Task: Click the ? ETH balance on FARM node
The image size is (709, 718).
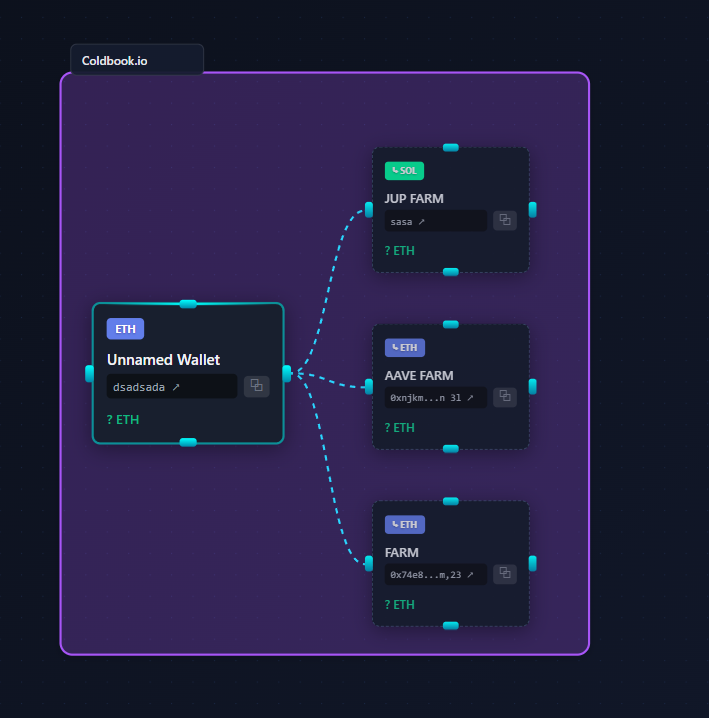Action: [399, 604]
